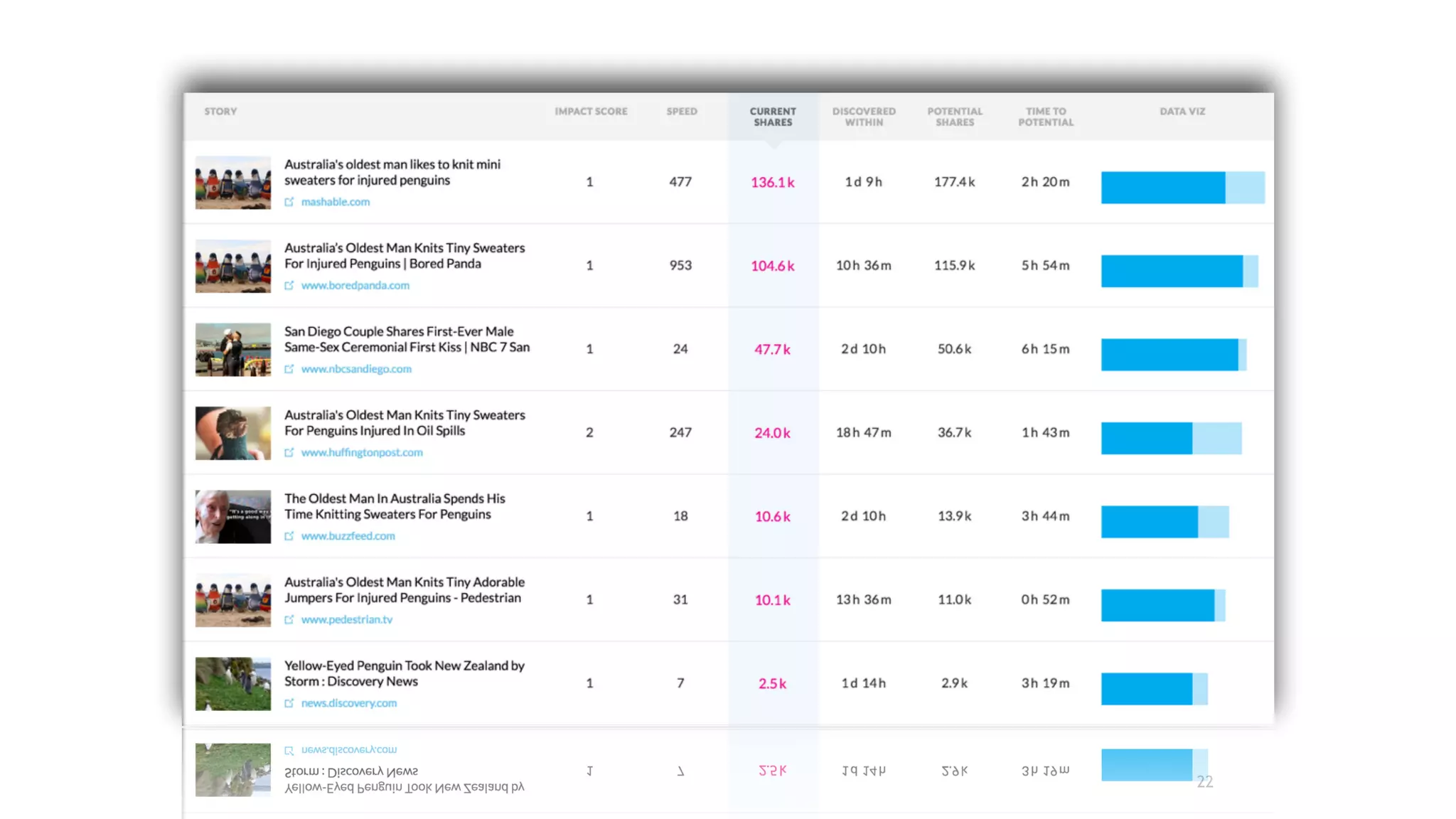Screen dimensions: 1456x819
Task: Open the www.huffingtonpost.com source link
Action: coord(361,453)
